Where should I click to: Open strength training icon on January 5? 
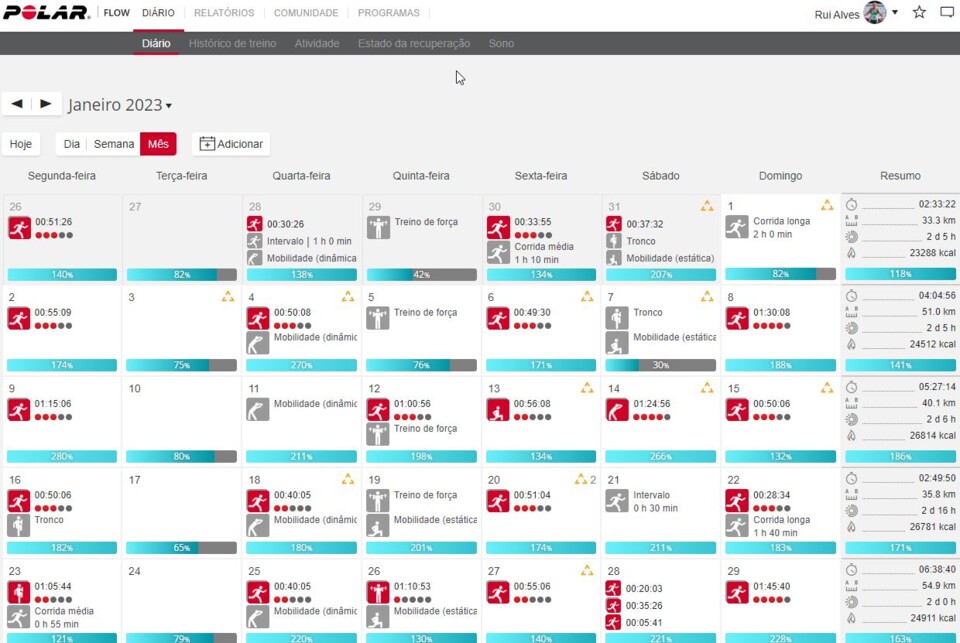point(378,318)
